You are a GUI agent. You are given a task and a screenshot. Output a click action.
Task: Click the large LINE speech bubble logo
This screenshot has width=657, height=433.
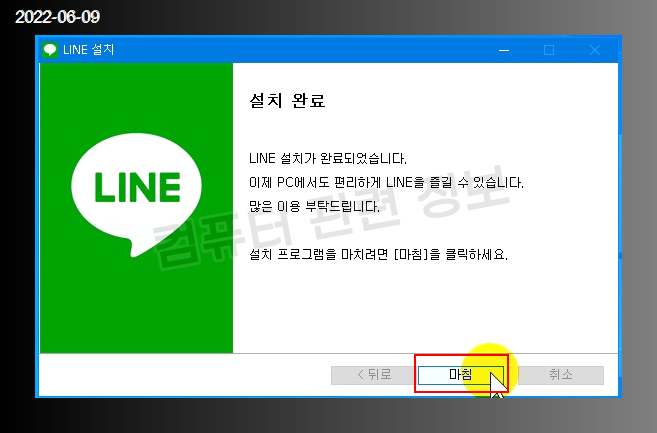click(x=137, y=195)
